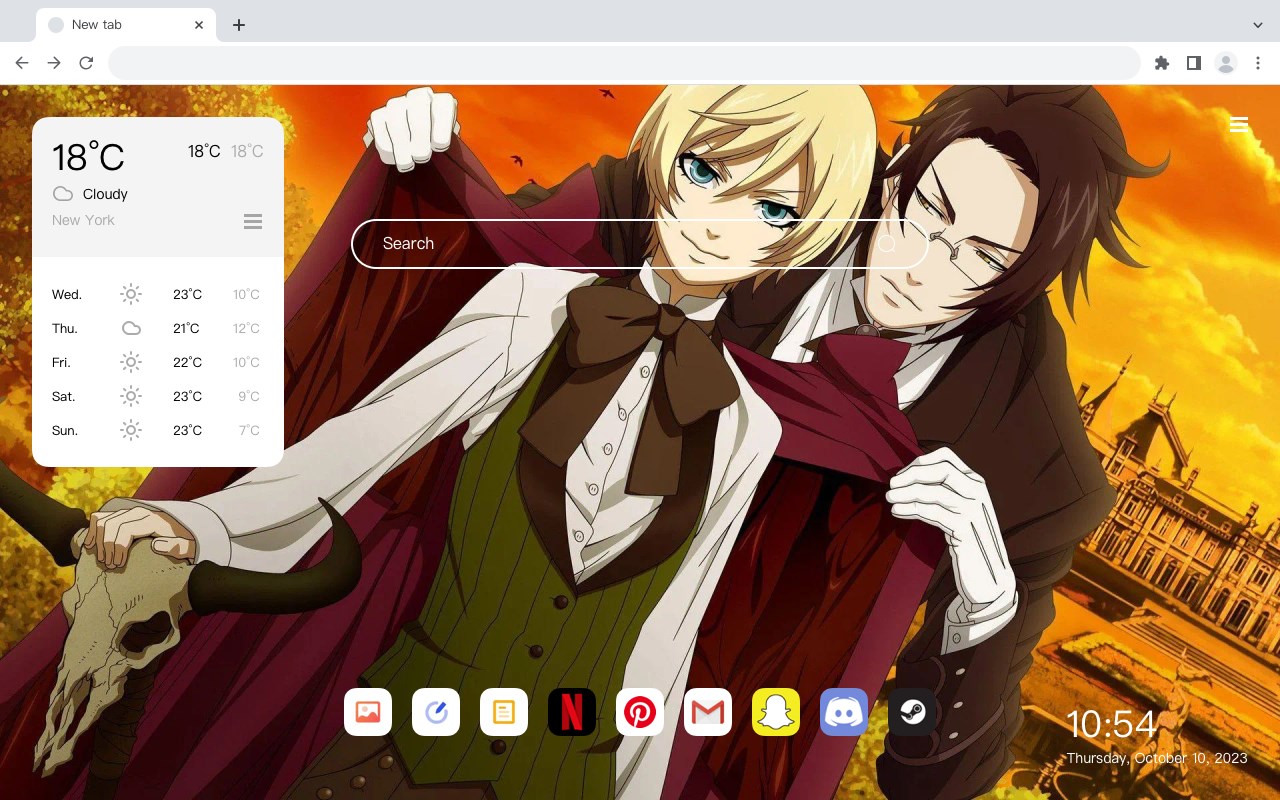The width and height of the screenshot is (1280, 800).
Task: Open the yellow notes shortcut icon
Action: [x=504, y=712]
